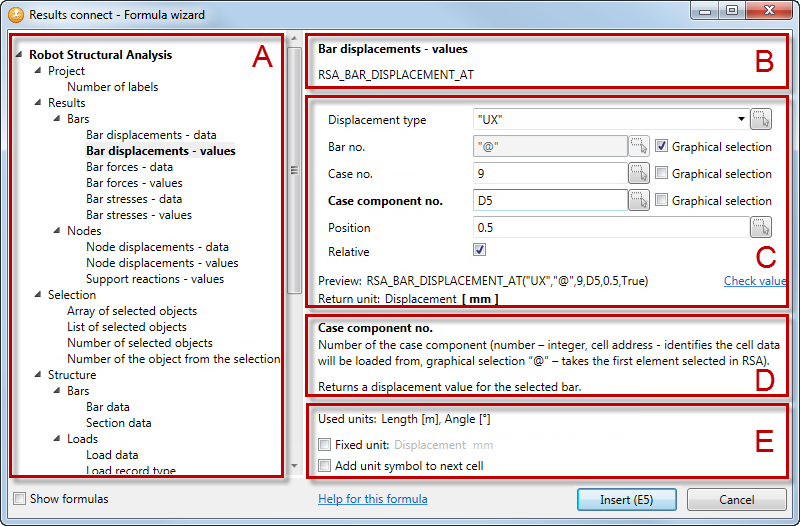Collapse the Results tree node
Screen dimensions: 800x526
38,102
